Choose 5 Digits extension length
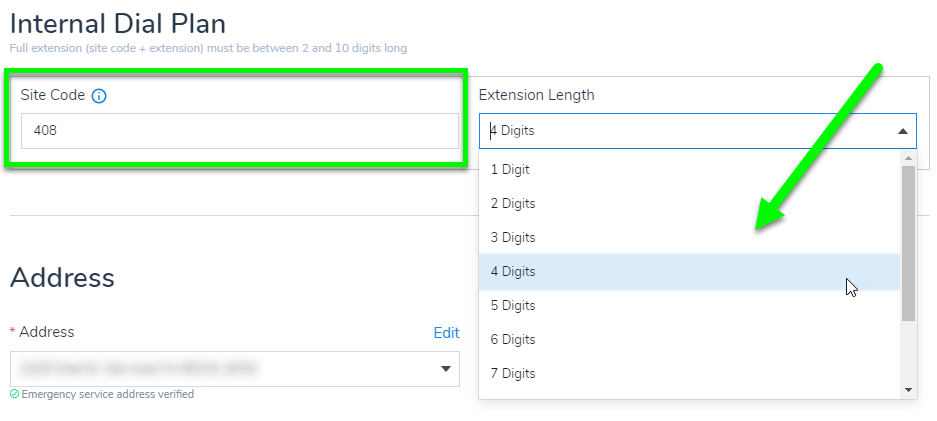Viewport: 937px width, 421px height. click(x=513, y=305)
